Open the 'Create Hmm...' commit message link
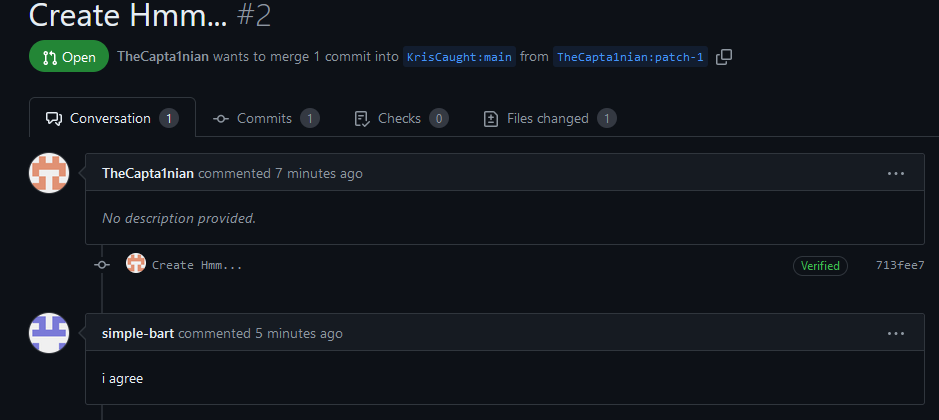 197,265
